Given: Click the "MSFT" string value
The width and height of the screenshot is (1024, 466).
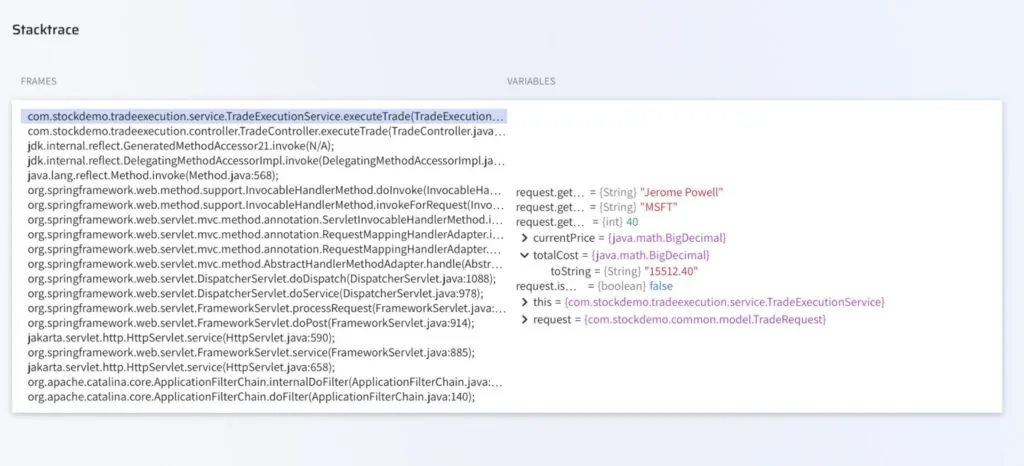Looking at the screenshot, I should 659,208.
